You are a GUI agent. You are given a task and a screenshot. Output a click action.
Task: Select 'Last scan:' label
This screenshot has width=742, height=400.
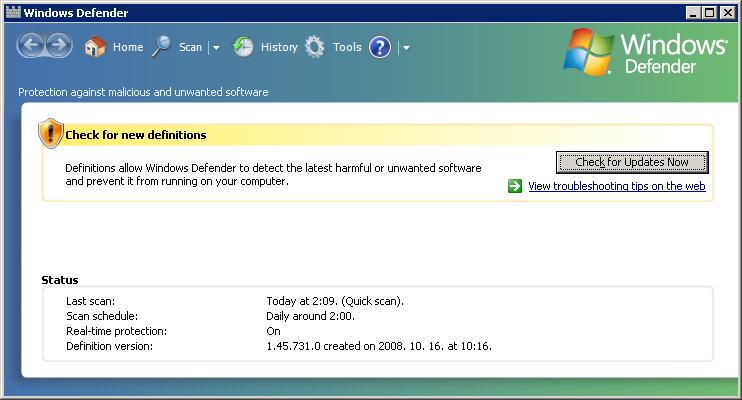pos(90,301)
